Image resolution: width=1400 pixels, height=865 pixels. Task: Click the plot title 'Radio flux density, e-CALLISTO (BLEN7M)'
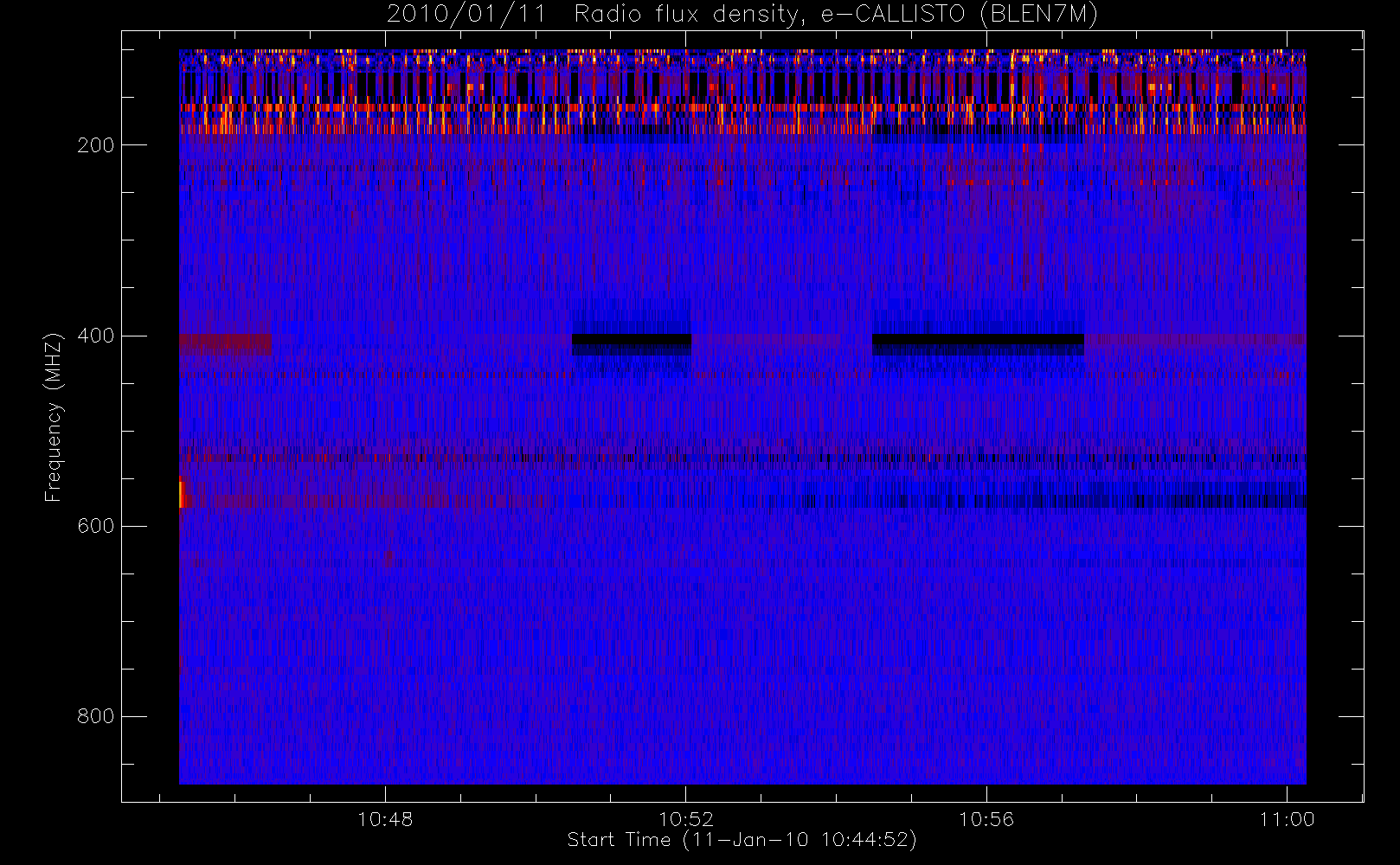[836, 15]
